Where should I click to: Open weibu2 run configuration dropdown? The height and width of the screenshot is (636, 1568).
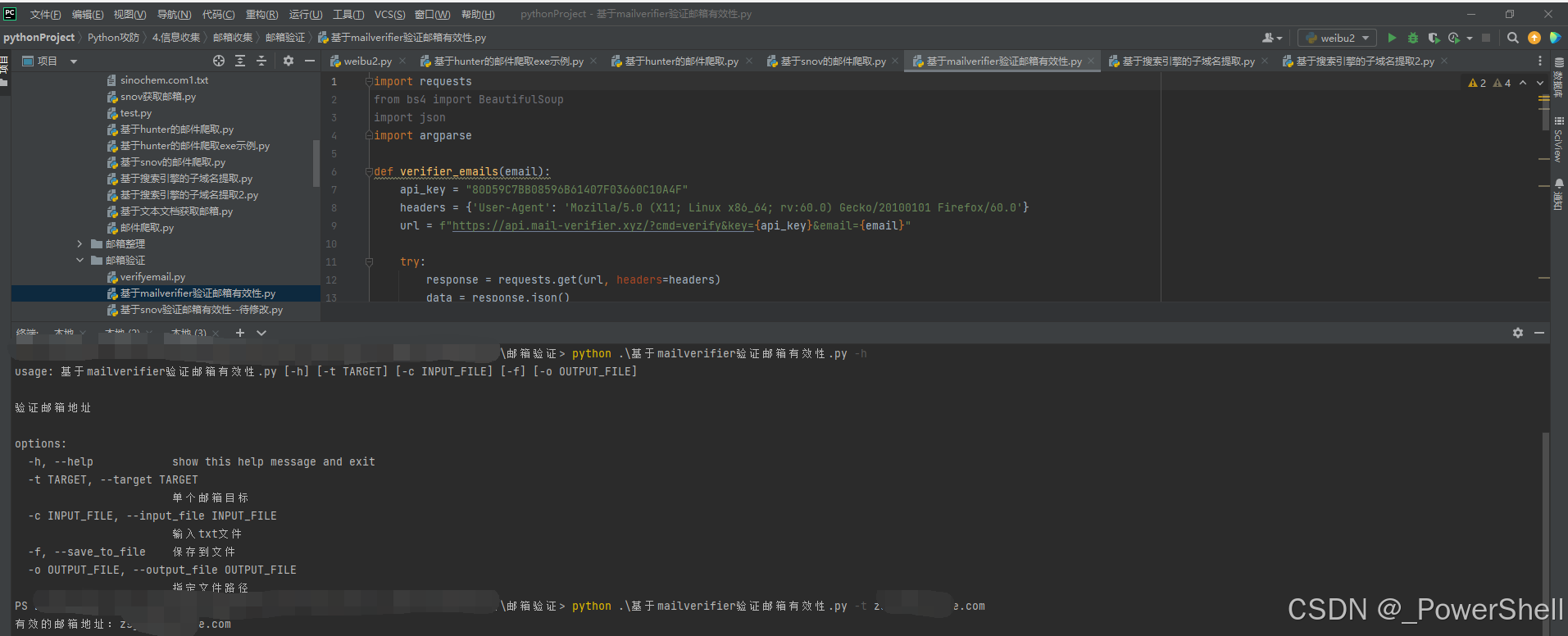(1337, 38)
